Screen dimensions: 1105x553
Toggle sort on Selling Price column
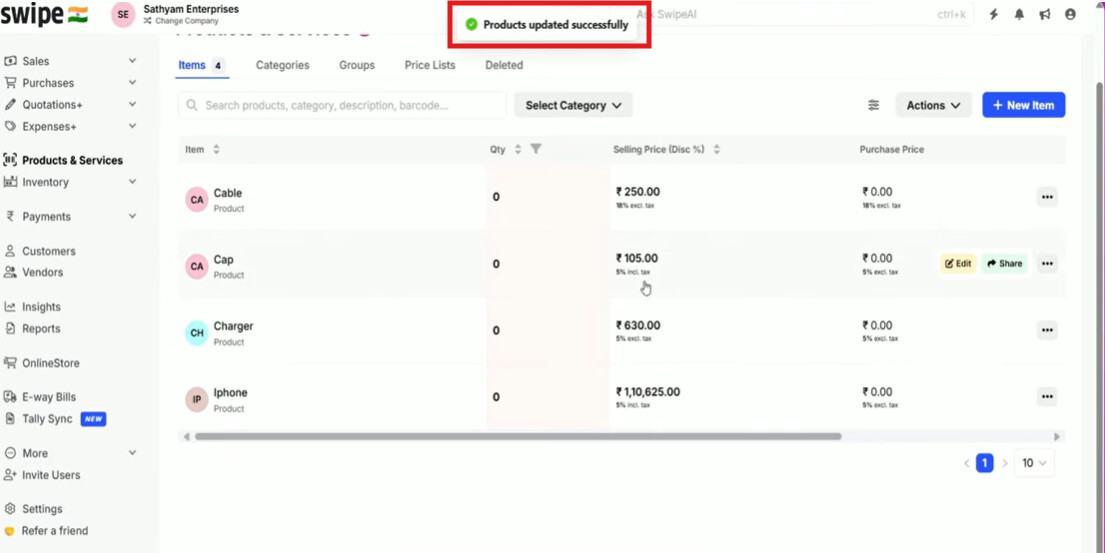(x=716, y=149)
